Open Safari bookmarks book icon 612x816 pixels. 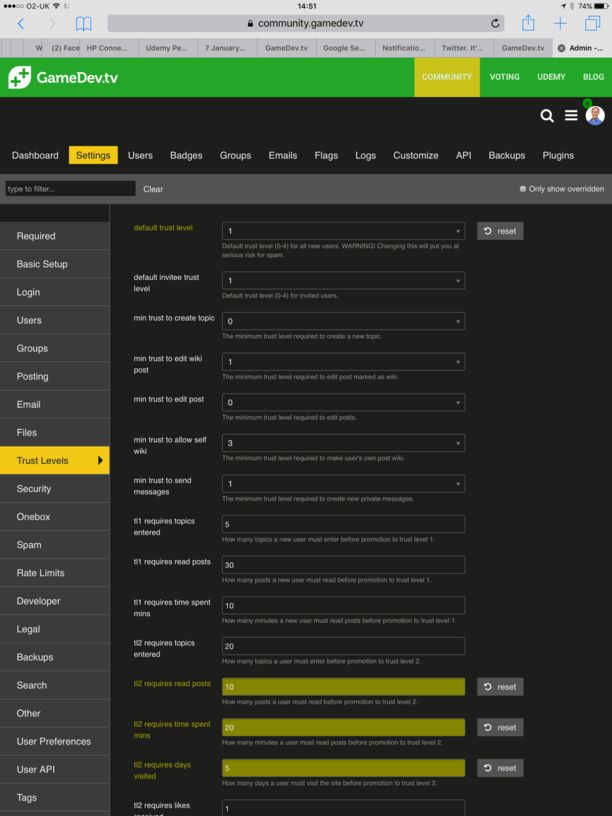point(83,23)
